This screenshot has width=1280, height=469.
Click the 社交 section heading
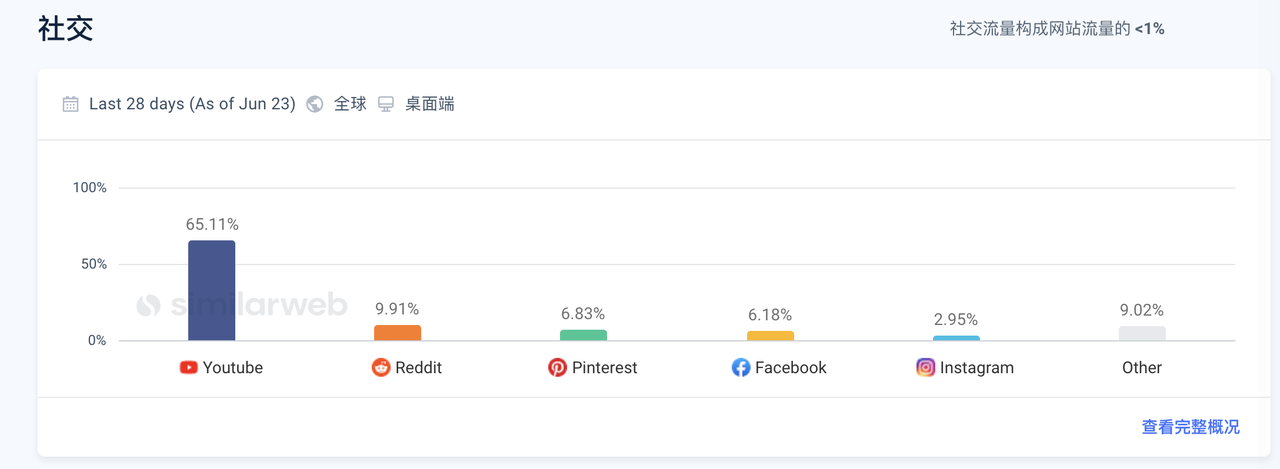[x=66, y=28]
